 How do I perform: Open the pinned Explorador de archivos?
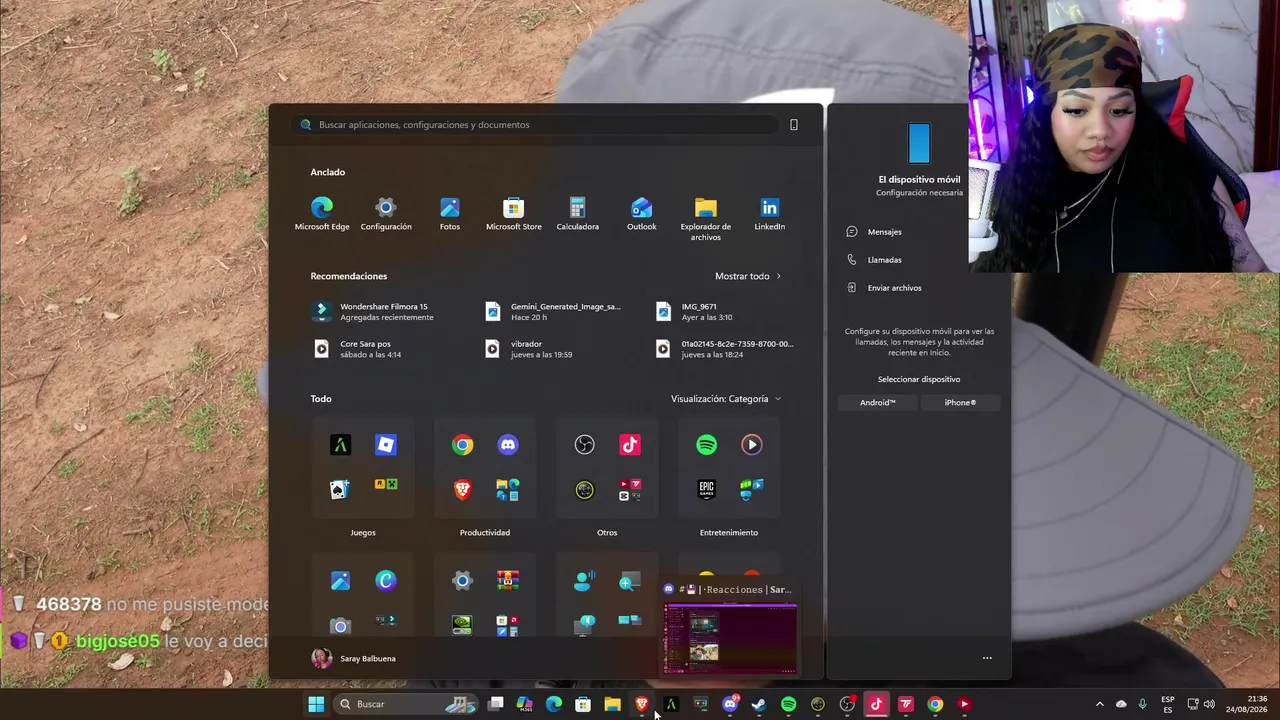[706, 218]
